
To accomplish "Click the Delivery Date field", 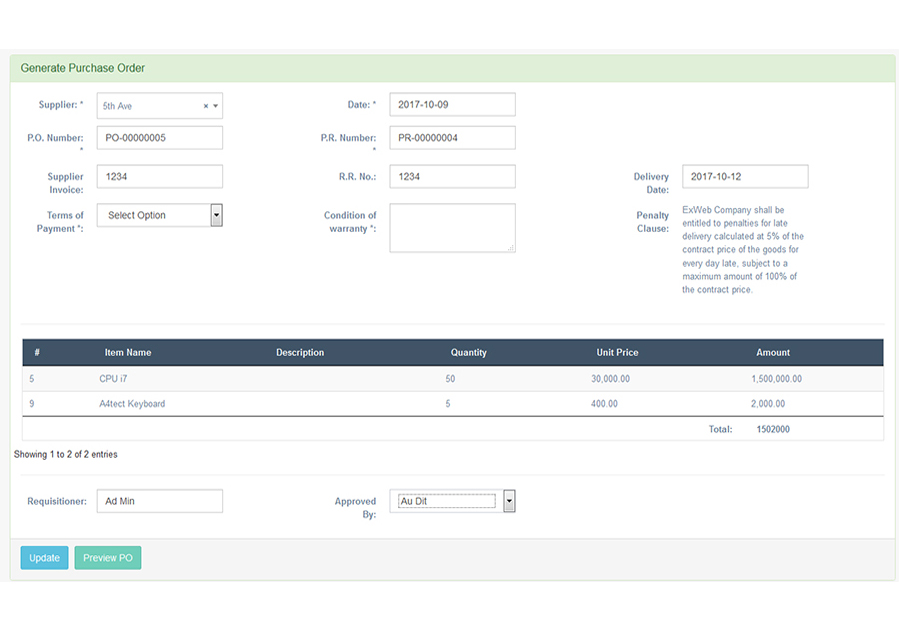I will click(745, 177).
